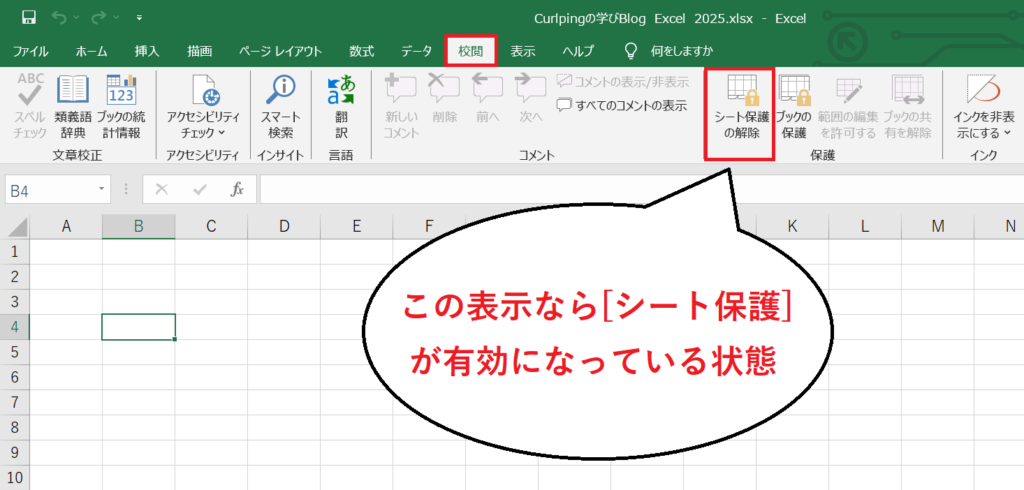Click the Save icon in quick access toolbar
The image size is (1024, 490).
coord(28,17)
